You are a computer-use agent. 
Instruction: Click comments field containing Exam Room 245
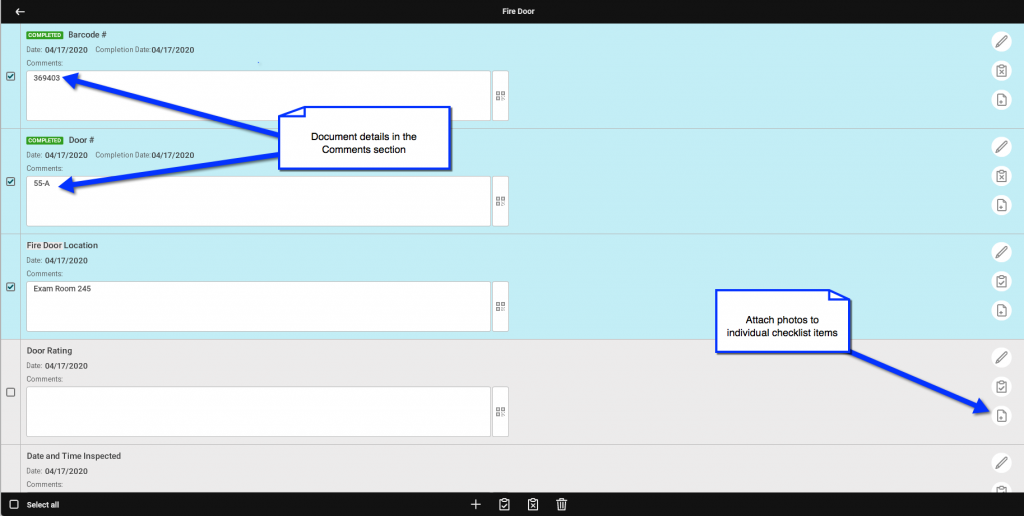(x=258, y=306)
